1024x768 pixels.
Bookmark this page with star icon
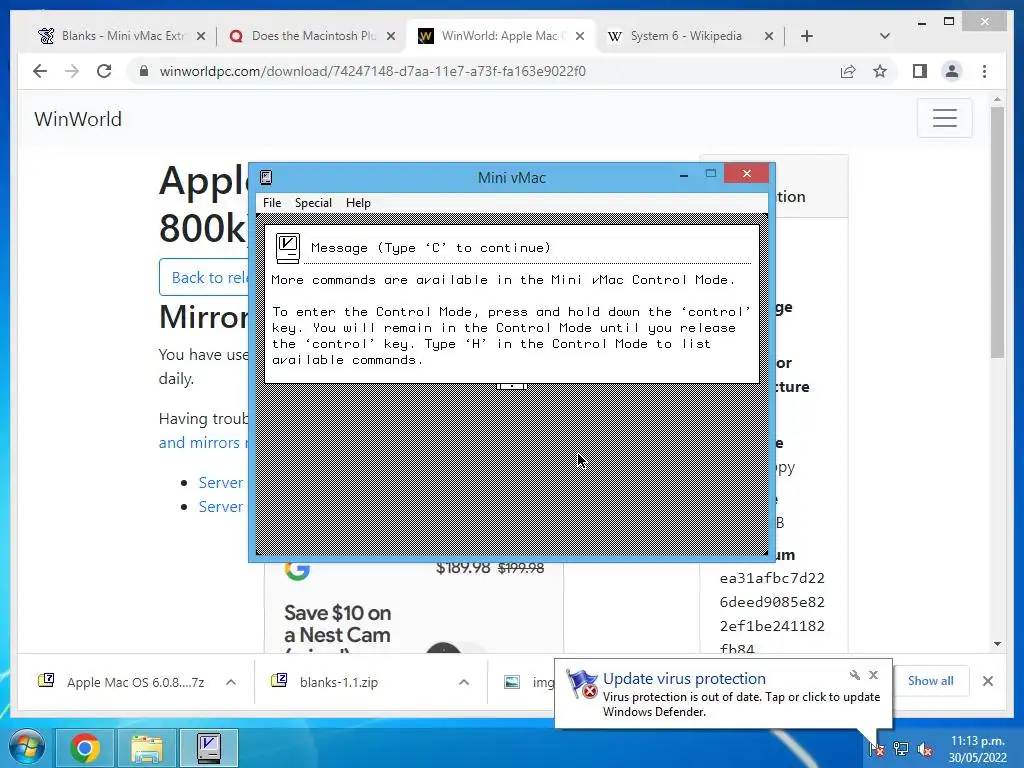[x=880, y=71]
